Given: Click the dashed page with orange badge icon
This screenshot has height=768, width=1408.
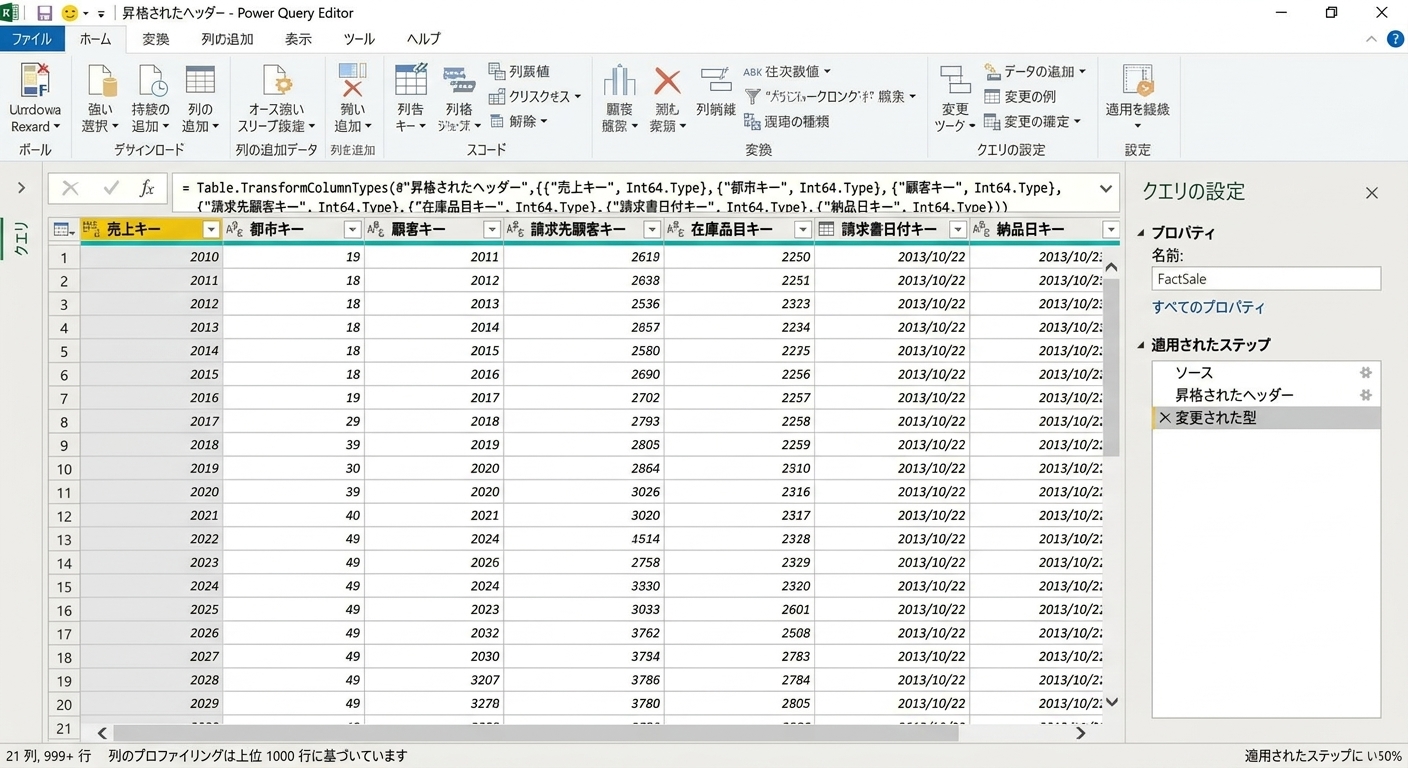Looking at the screenshot, I should point(1138,81).
